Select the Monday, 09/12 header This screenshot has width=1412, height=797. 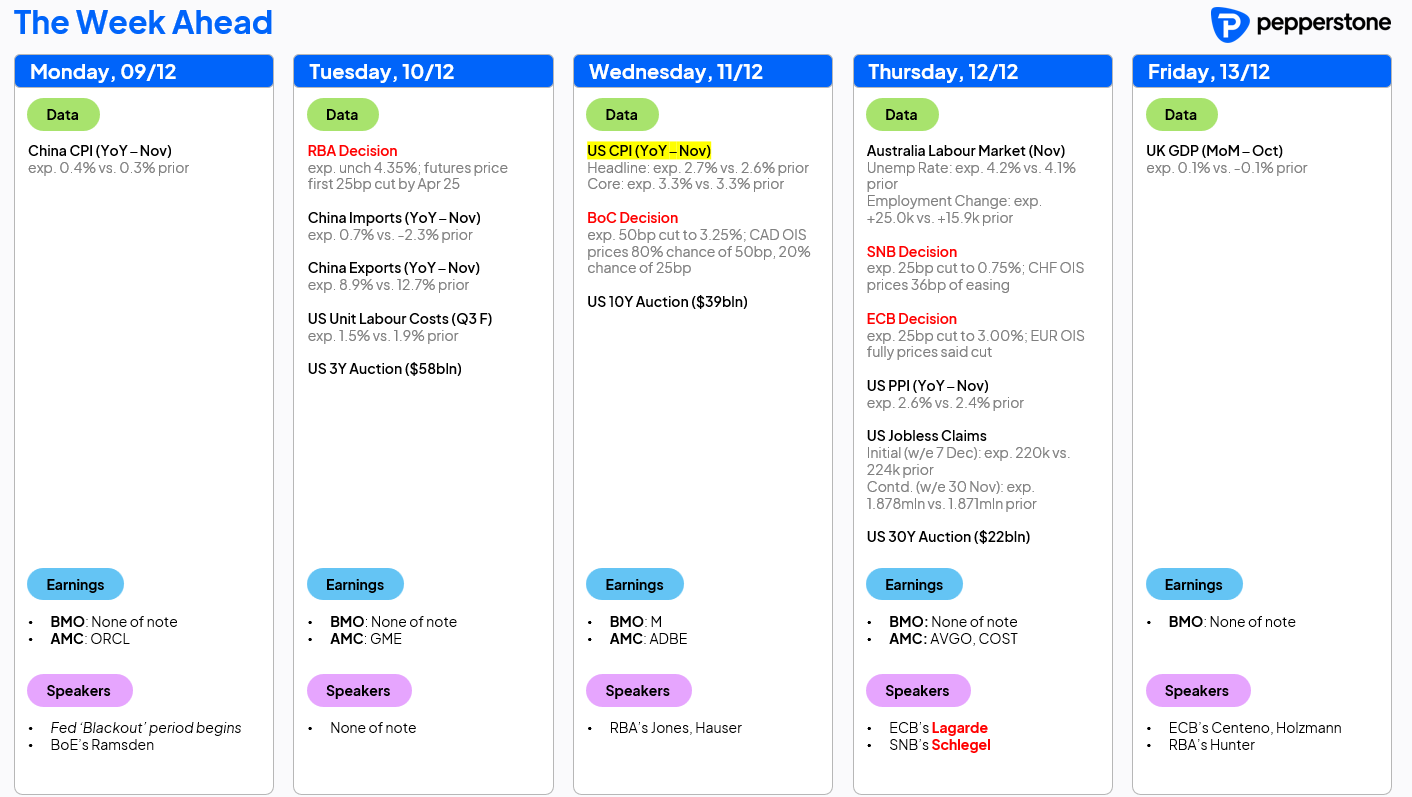(x=144, y=72)
